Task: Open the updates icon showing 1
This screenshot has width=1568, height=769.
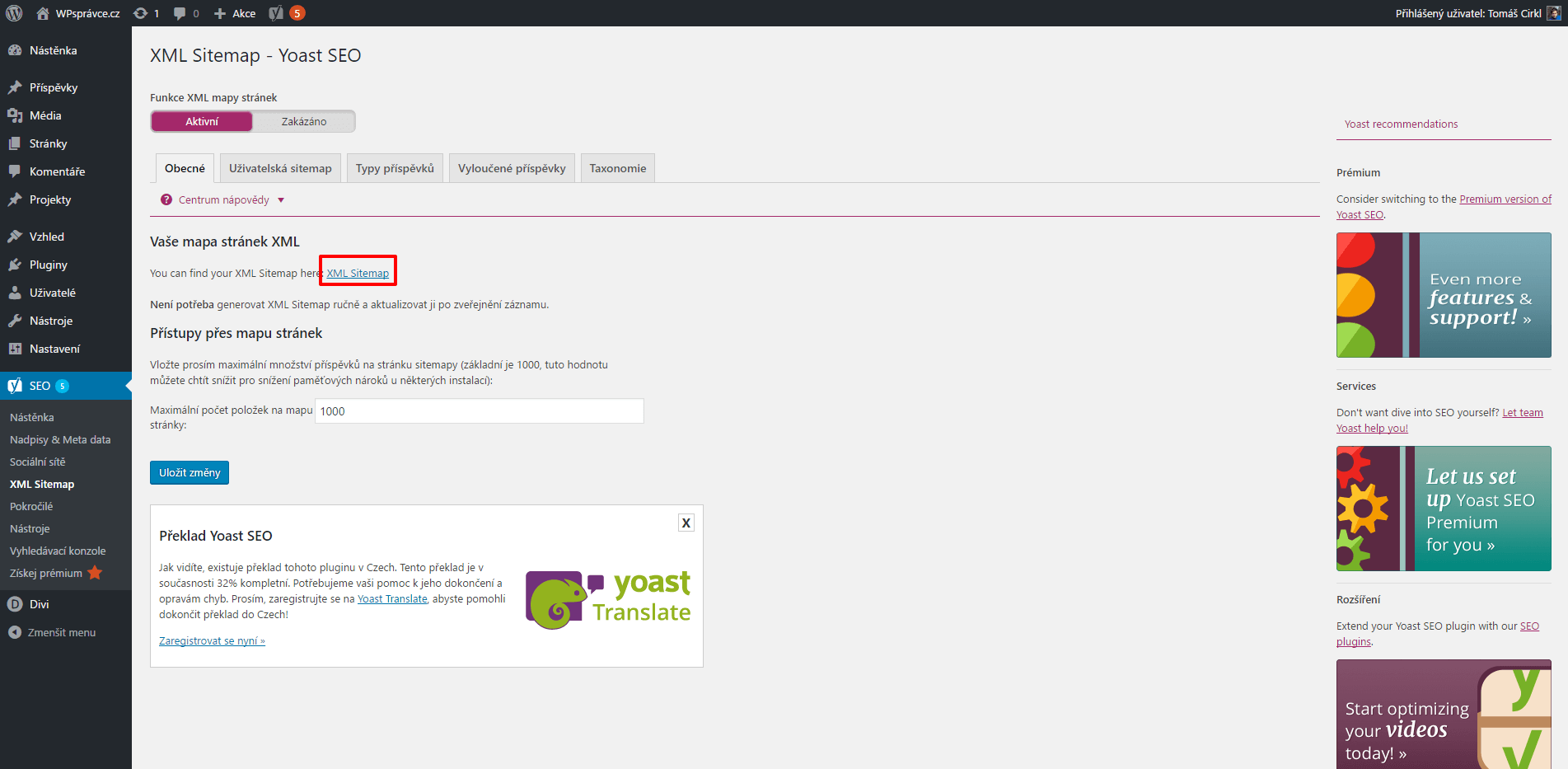Action: coord(146,13)
